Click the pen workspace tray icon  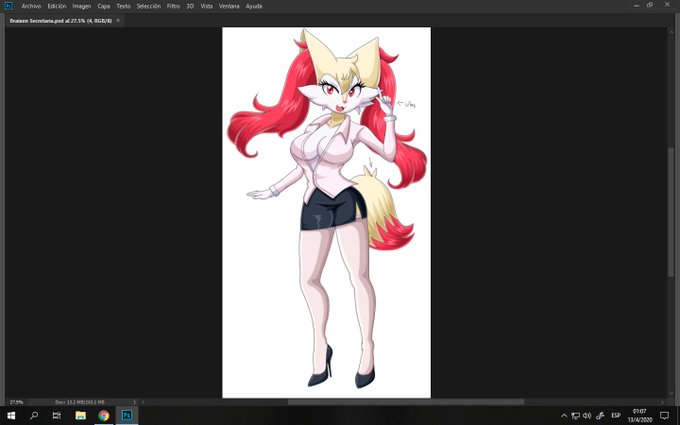coord(601,416)
